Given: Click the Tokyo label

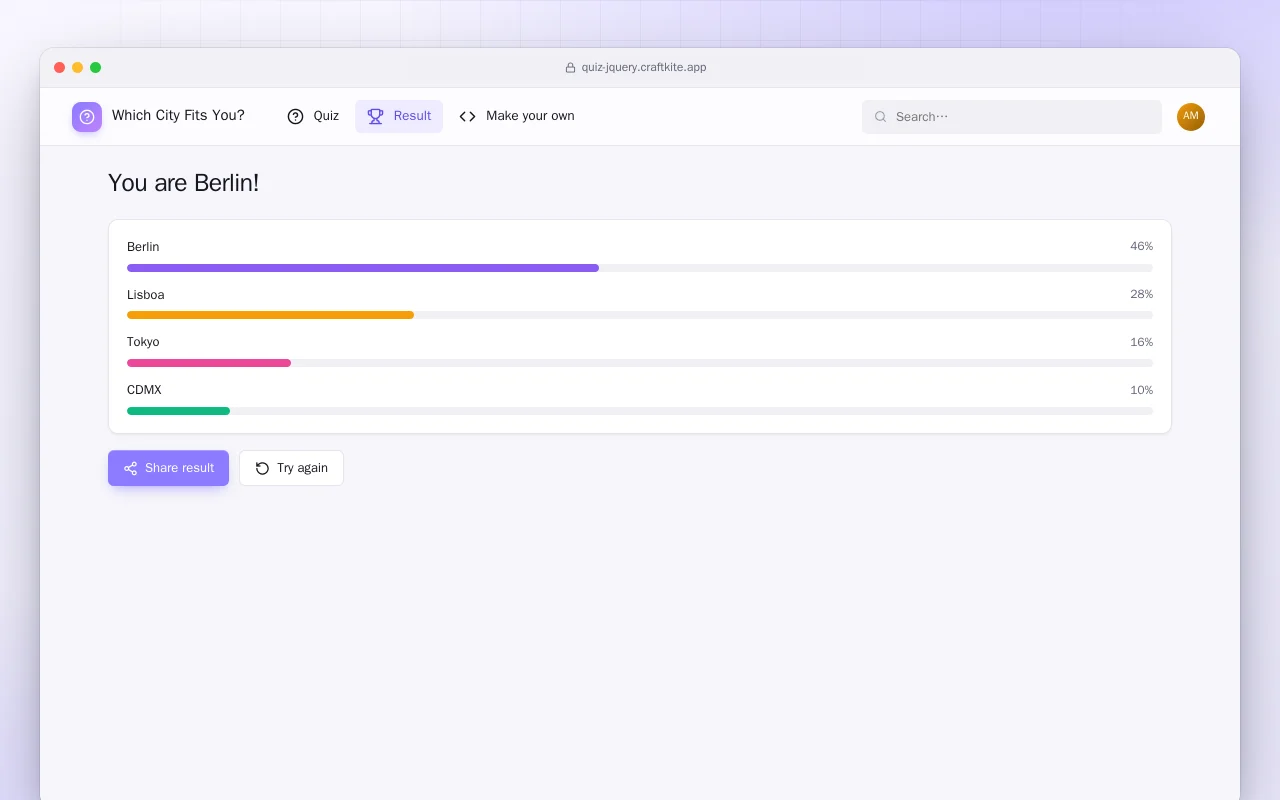Looking at the screenshot, I should (x=143, y=342).
